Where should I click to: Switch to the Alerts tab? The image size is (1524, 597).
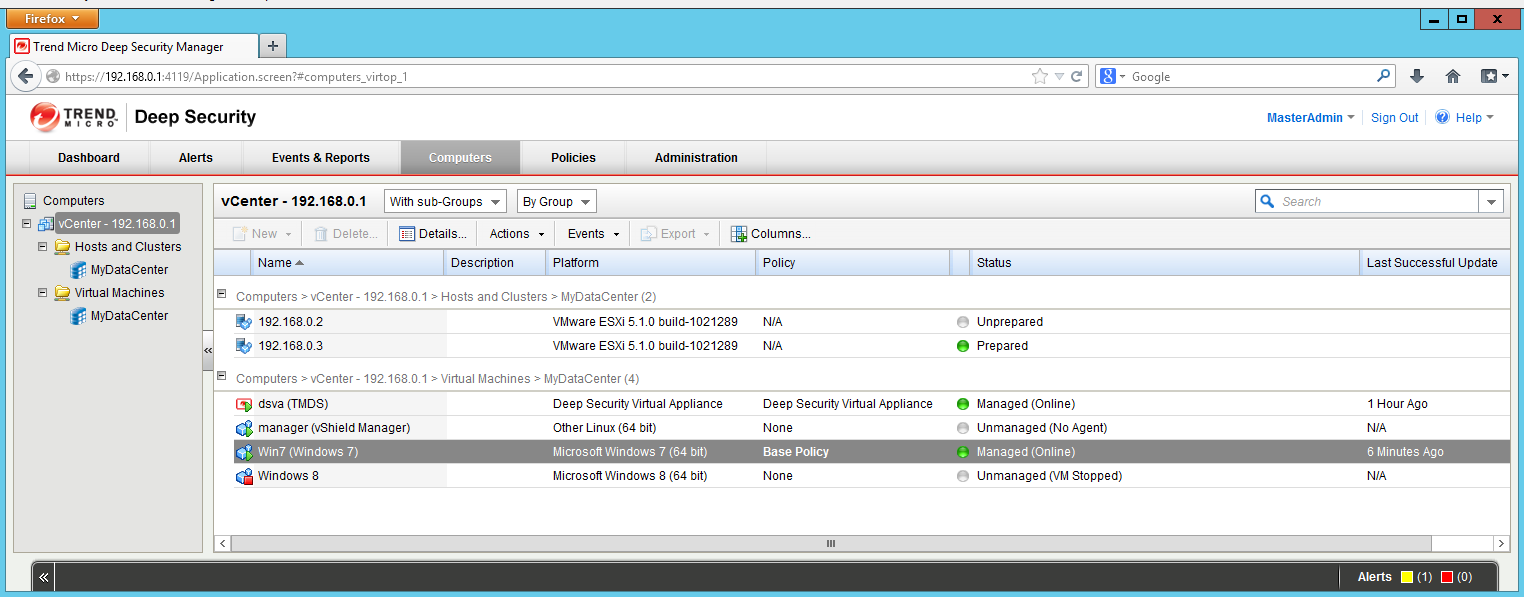[196, 158]
